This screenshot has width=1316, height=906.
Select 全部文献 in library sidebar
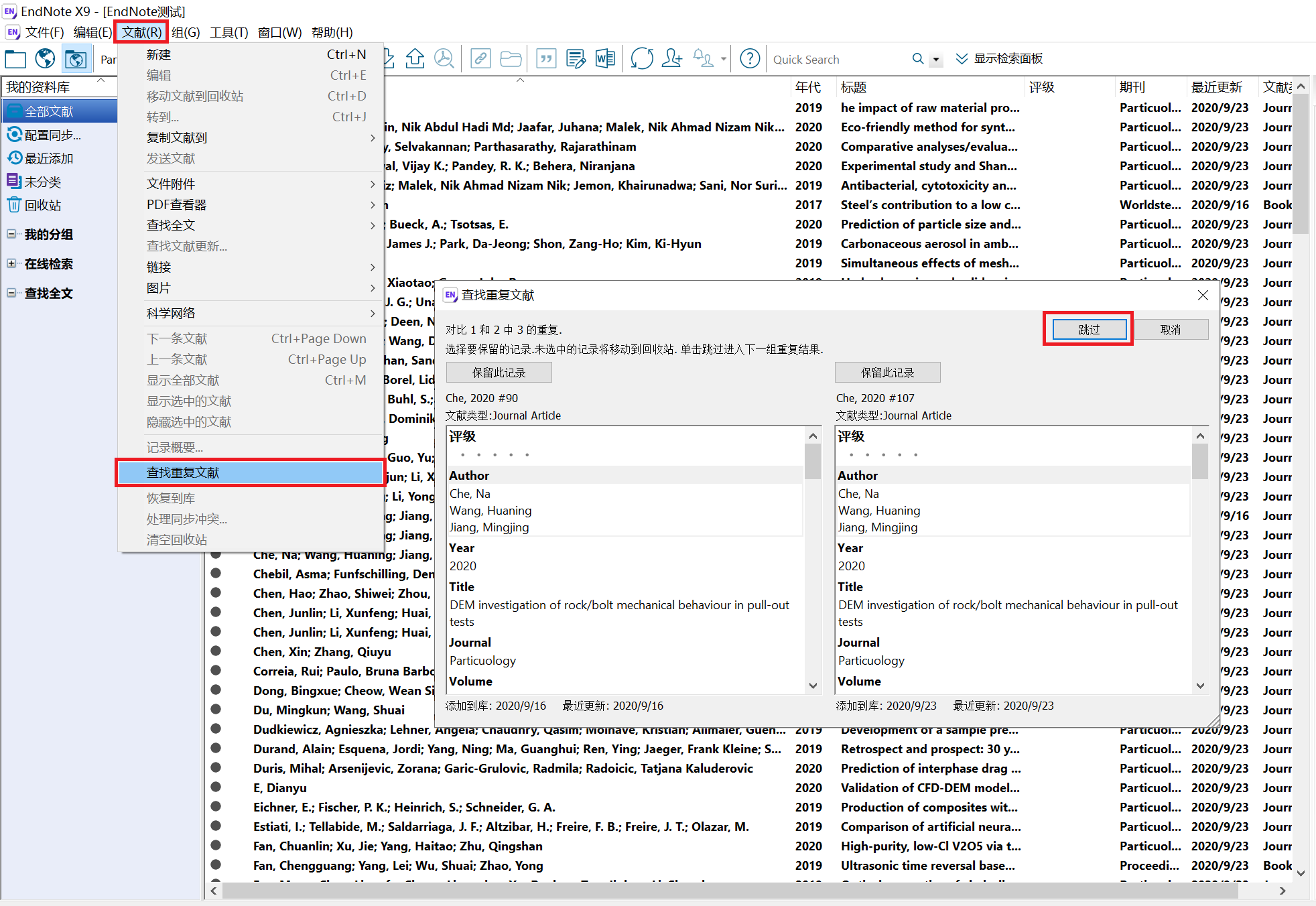pos(59,111)
